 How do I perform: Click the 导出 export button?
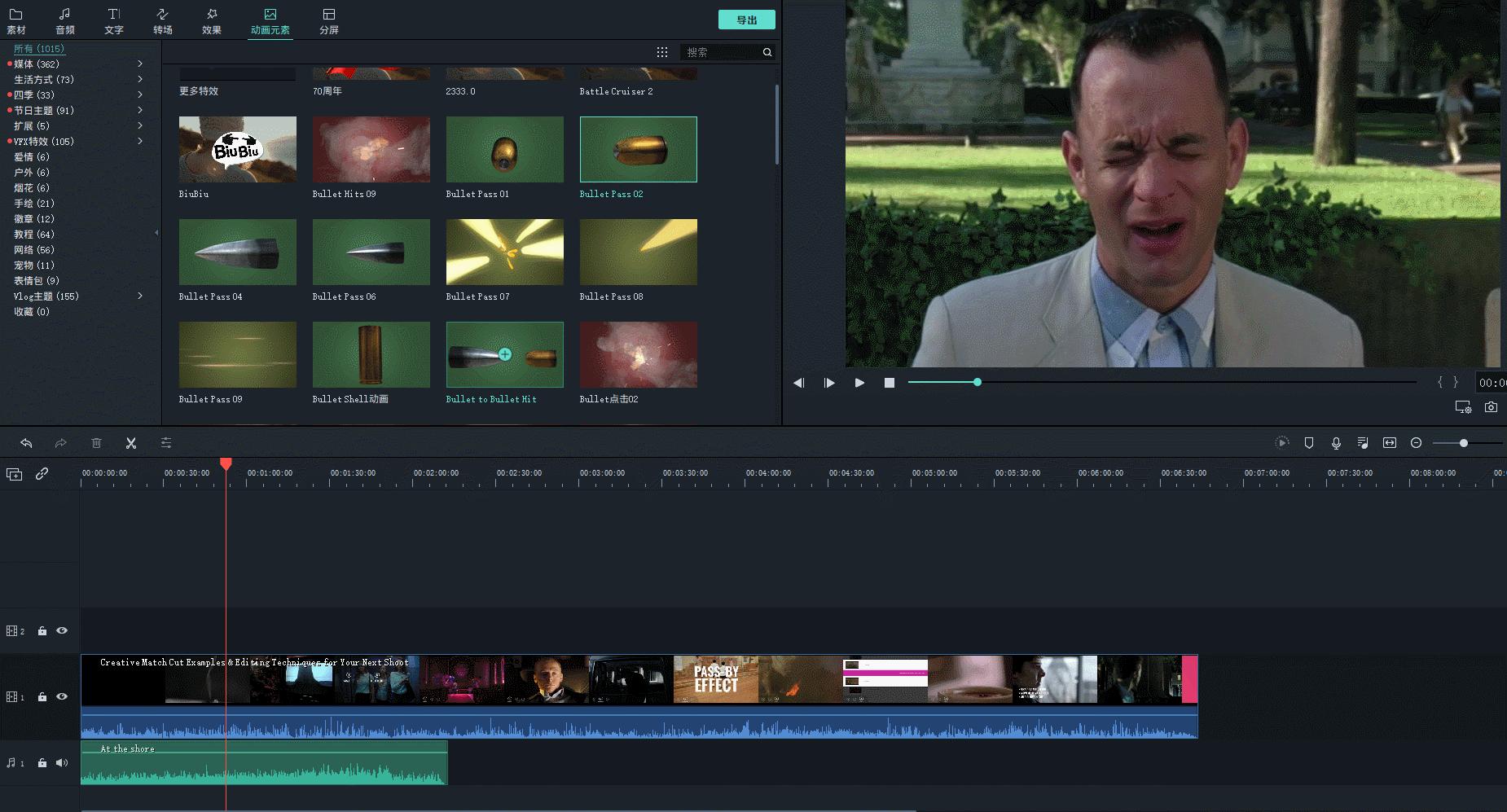click(x=747, y=20)
